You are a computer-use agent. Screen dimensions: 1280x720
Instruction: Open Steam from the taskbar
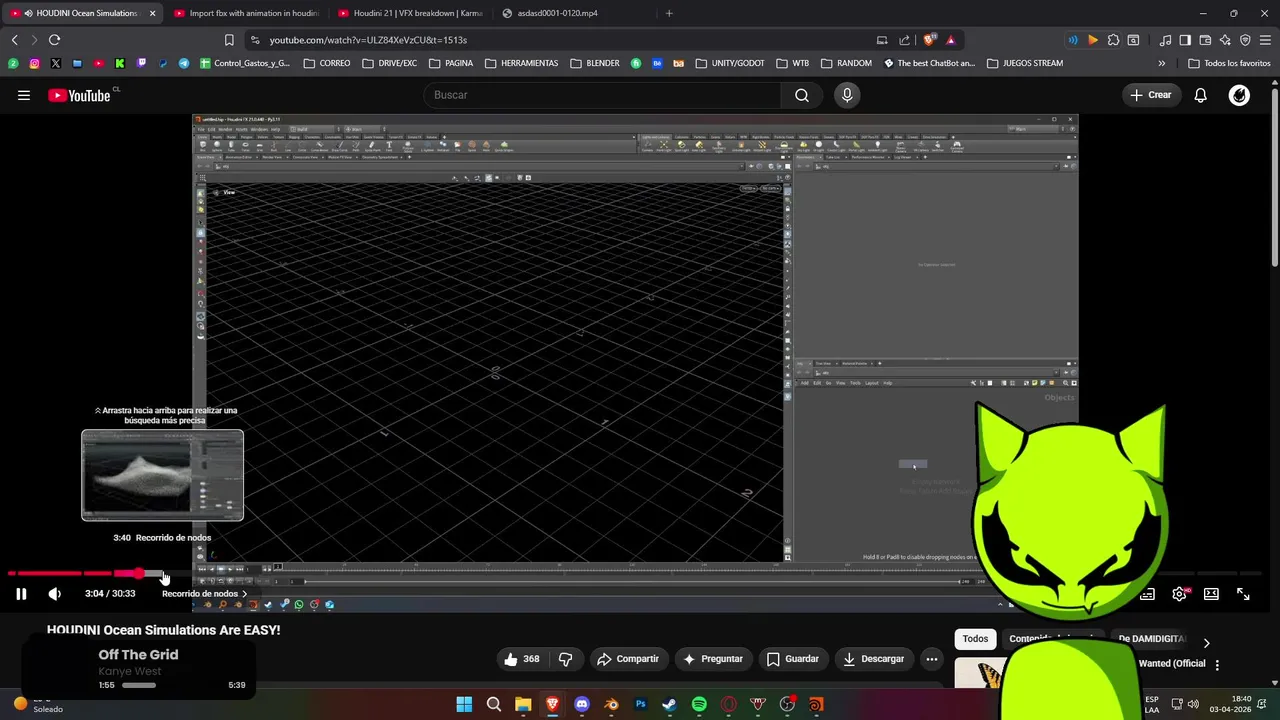670,704
